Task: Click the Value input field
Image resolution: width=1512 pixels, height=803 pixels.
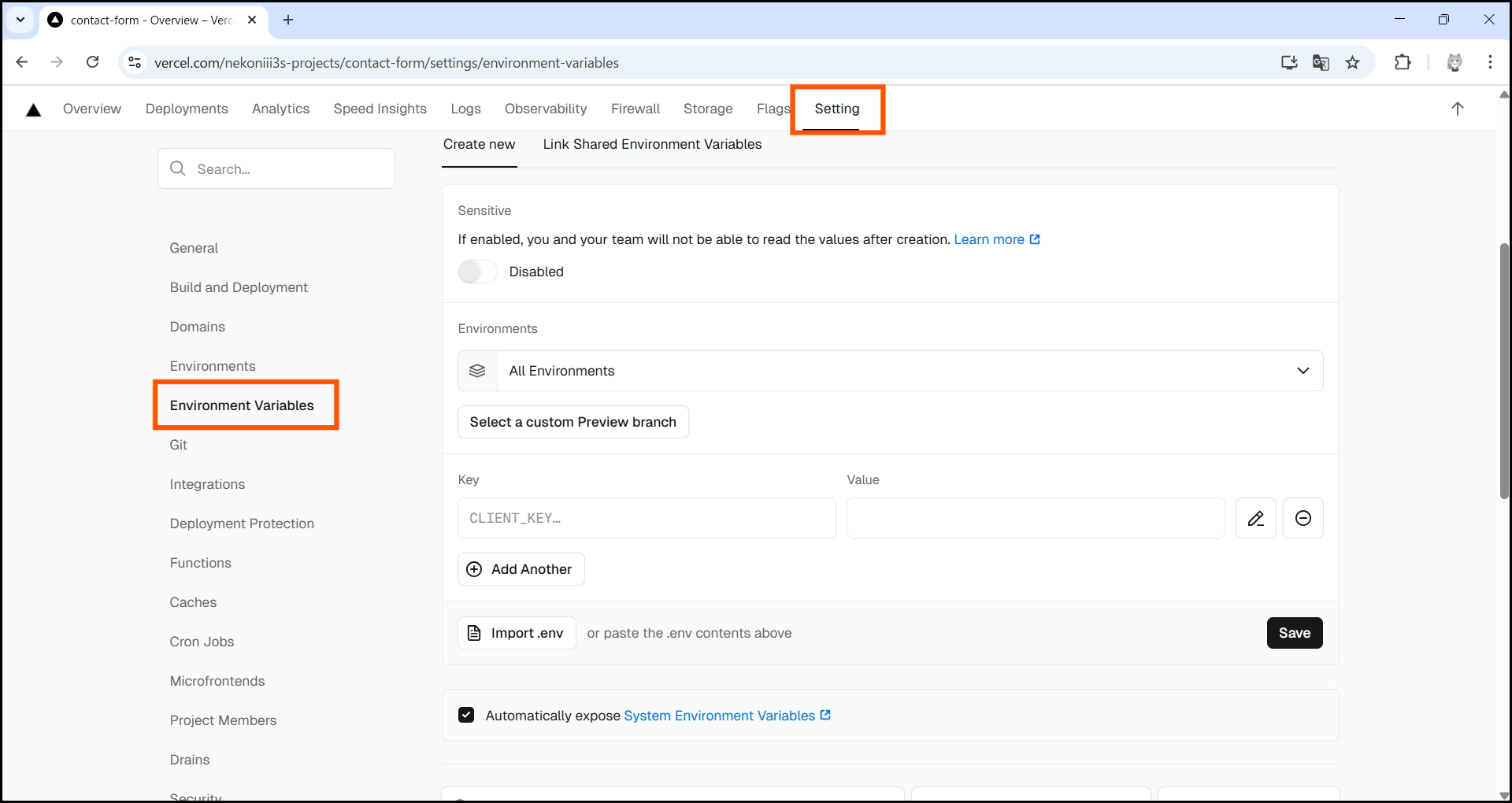Action: pos(1036,518)
